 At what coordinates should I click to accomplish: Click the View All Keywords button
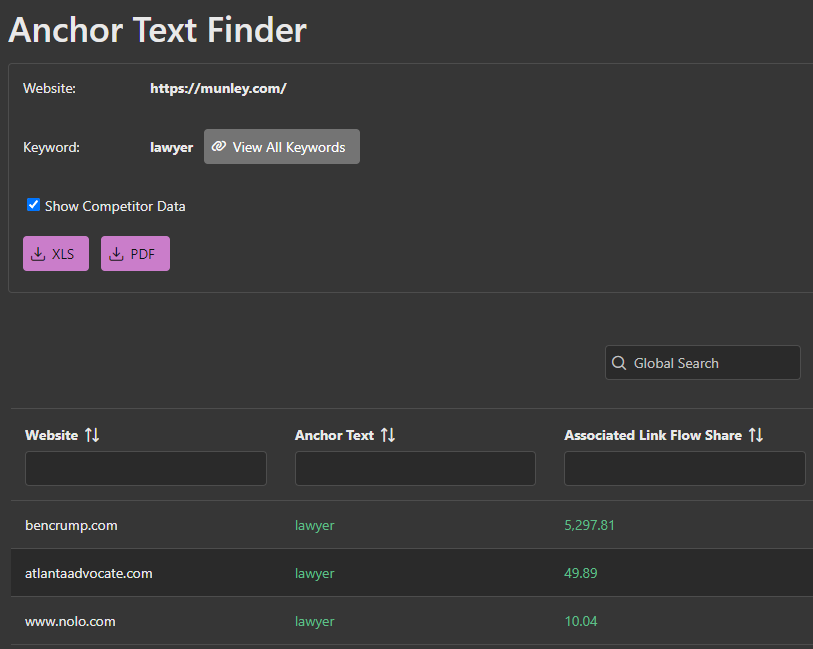click(x=281, y=146)
